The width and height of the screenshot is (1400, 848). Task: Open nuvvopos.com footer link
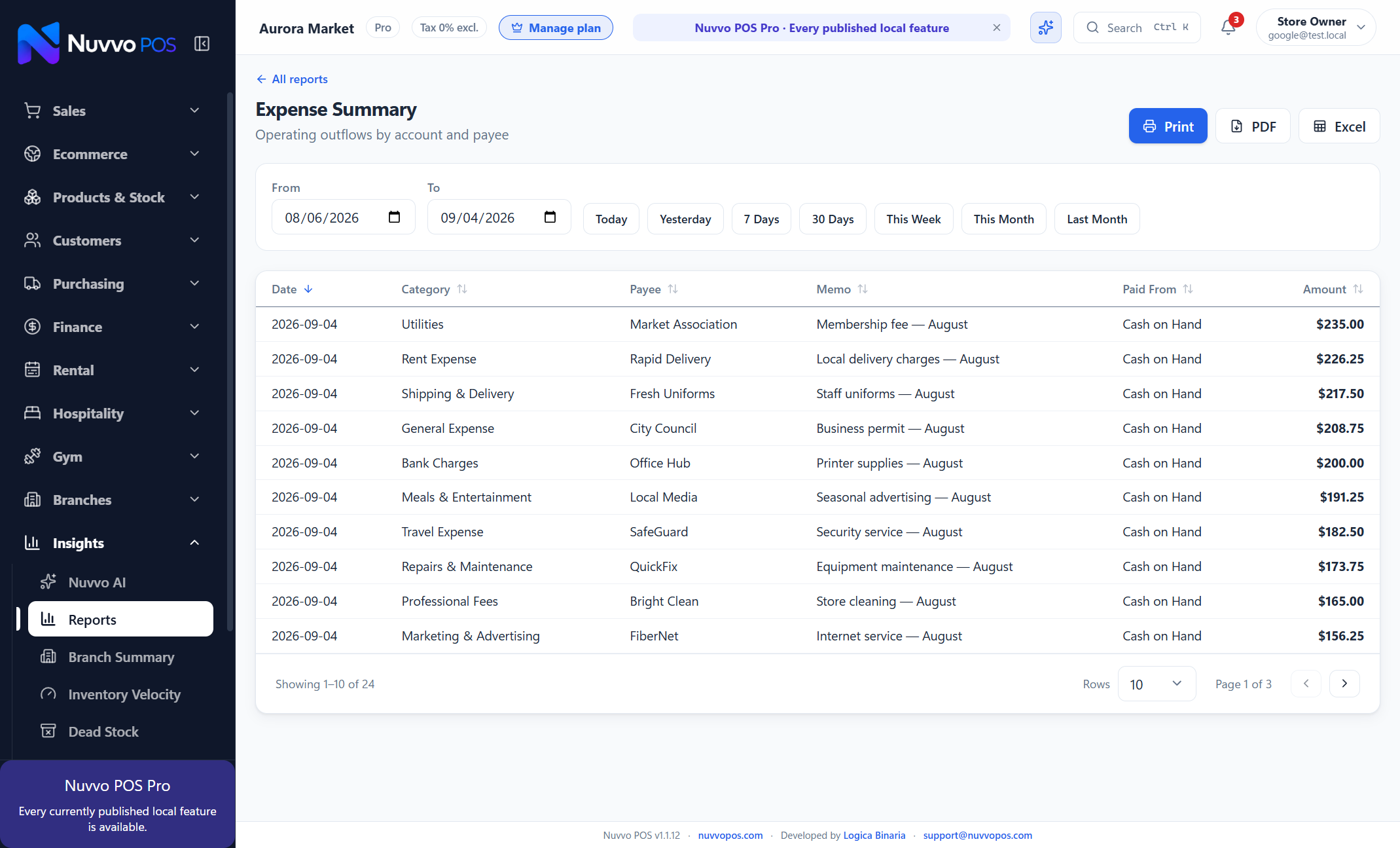(730, 835)
